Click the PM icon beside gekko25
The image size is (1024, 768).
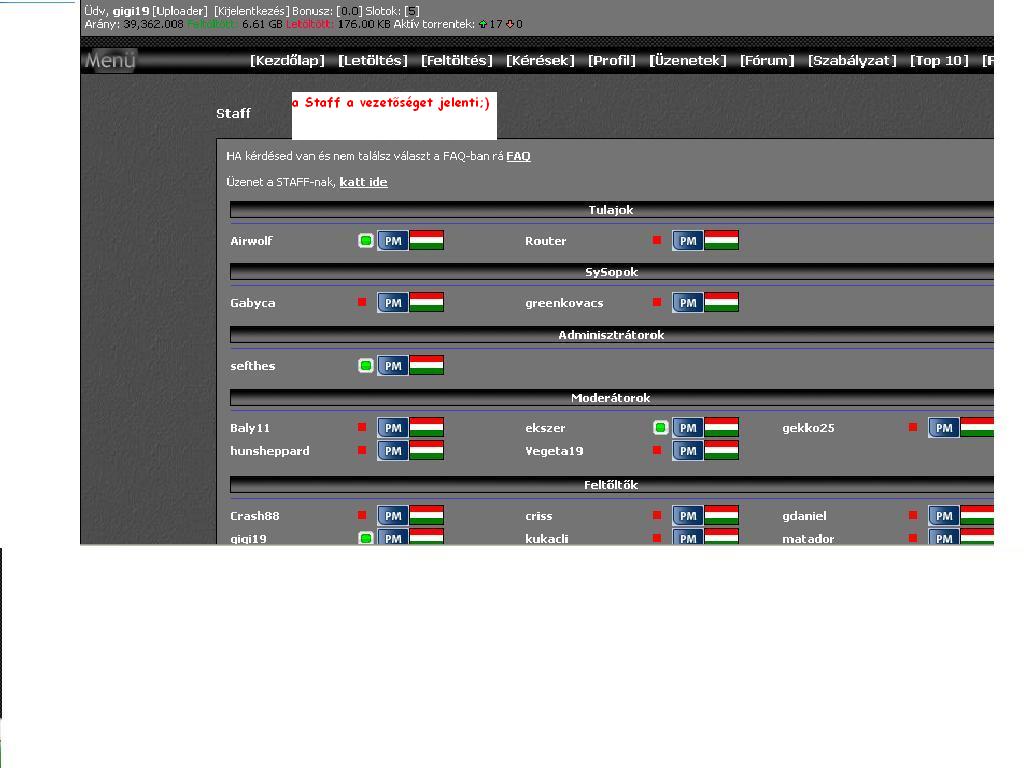point(943,428)
